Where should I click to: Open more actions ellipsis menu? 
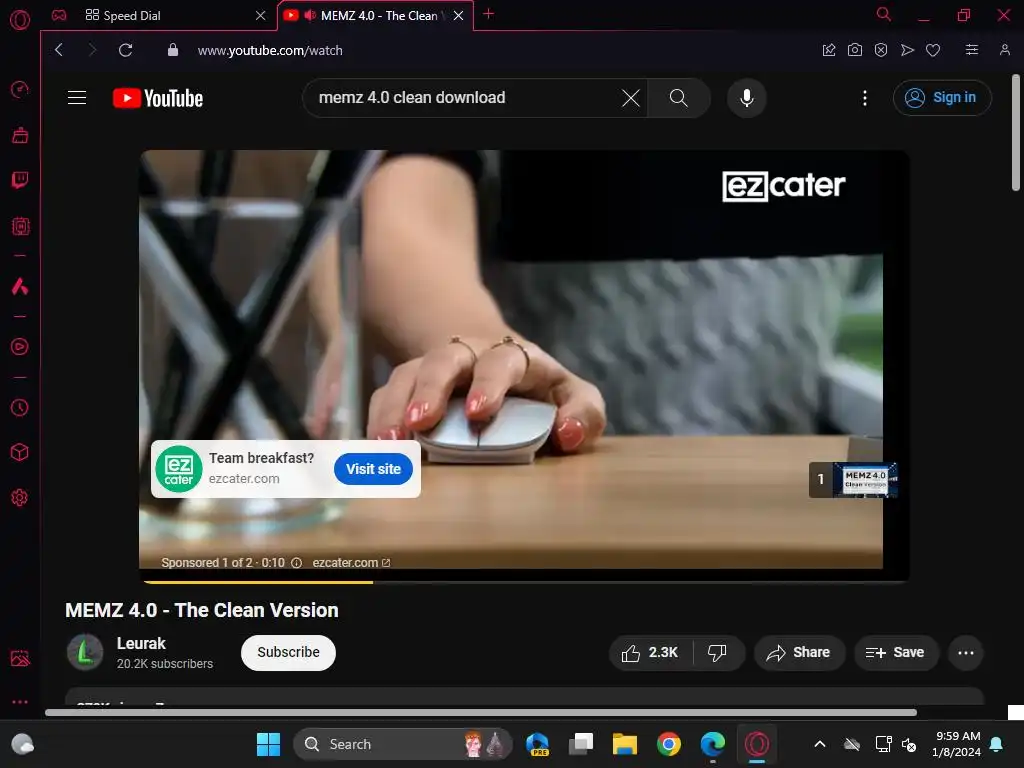966,652
